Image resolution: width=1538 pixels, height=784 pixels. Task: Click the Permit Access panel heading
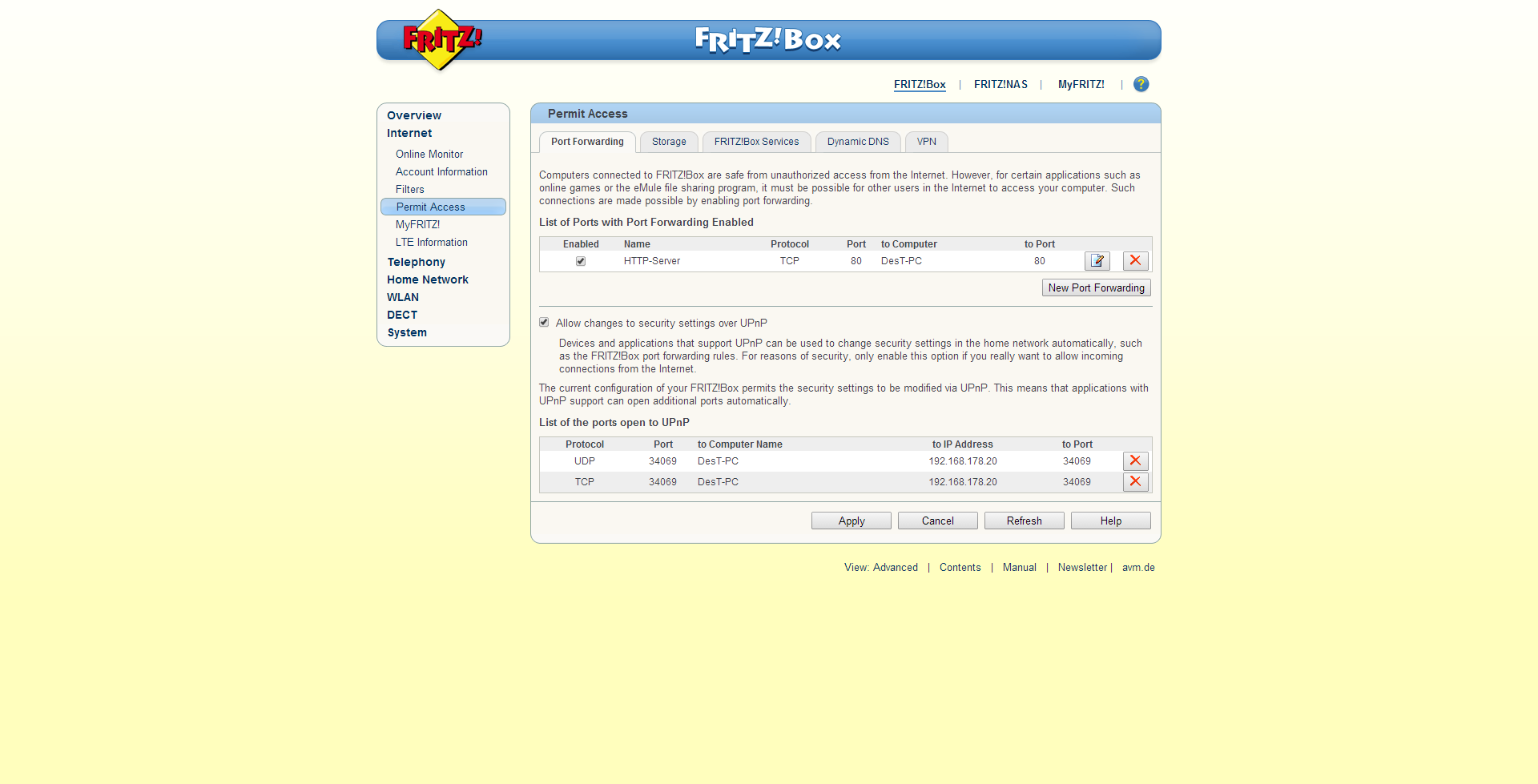(x=588, y=114)
